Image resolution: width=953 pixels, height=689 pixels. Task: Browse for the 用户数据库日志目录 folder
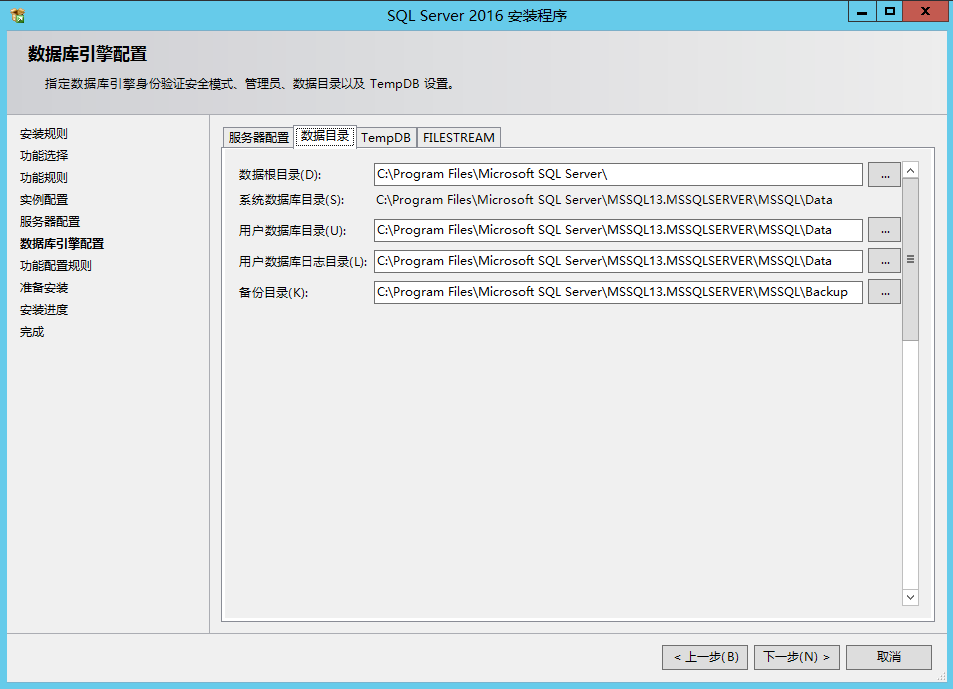[x=884, y=261]
